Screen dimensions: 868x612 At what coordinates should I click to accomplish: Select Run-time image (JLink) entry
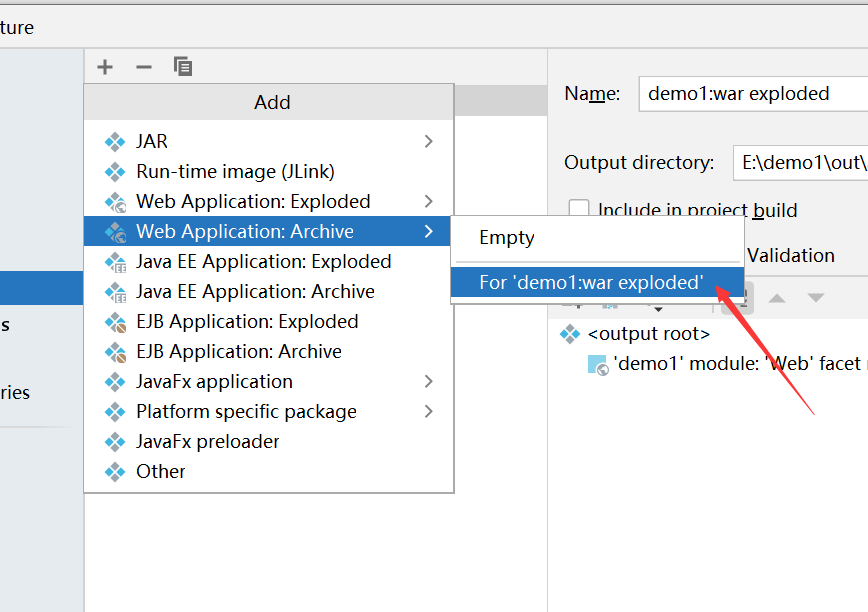[x=235, y=172]
